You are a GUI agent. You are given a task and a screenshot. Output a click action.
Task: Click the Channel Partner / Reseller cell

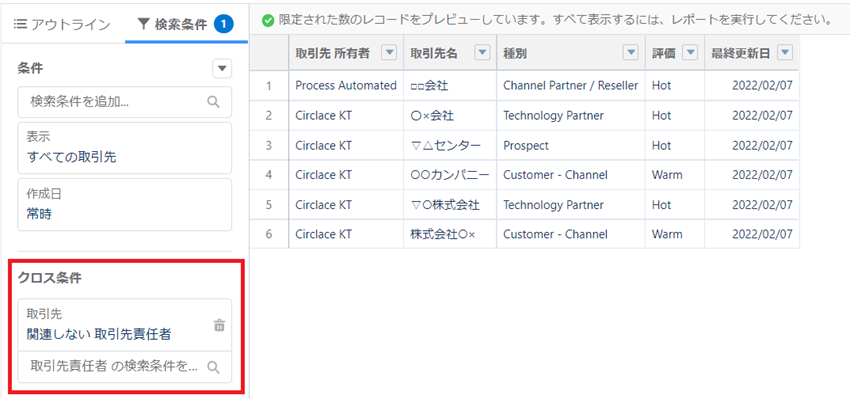coord(571,86)
